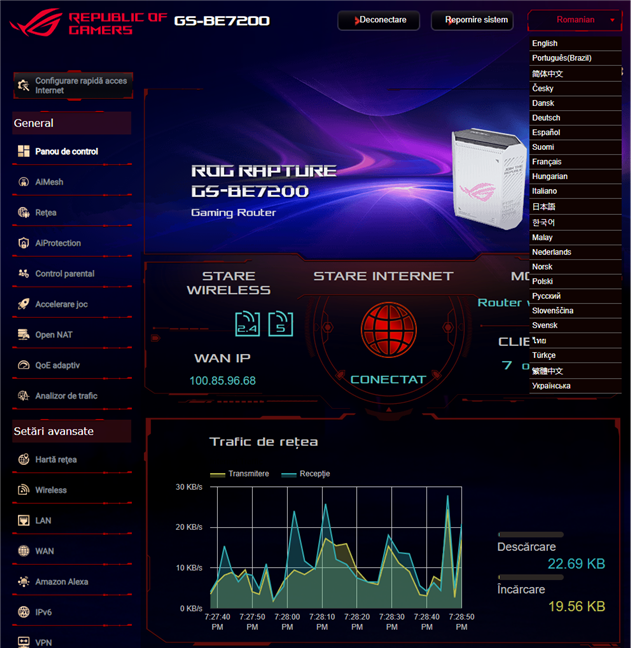Select Malay language option
The height and width of the screenshot is (648, 631).
575,238
